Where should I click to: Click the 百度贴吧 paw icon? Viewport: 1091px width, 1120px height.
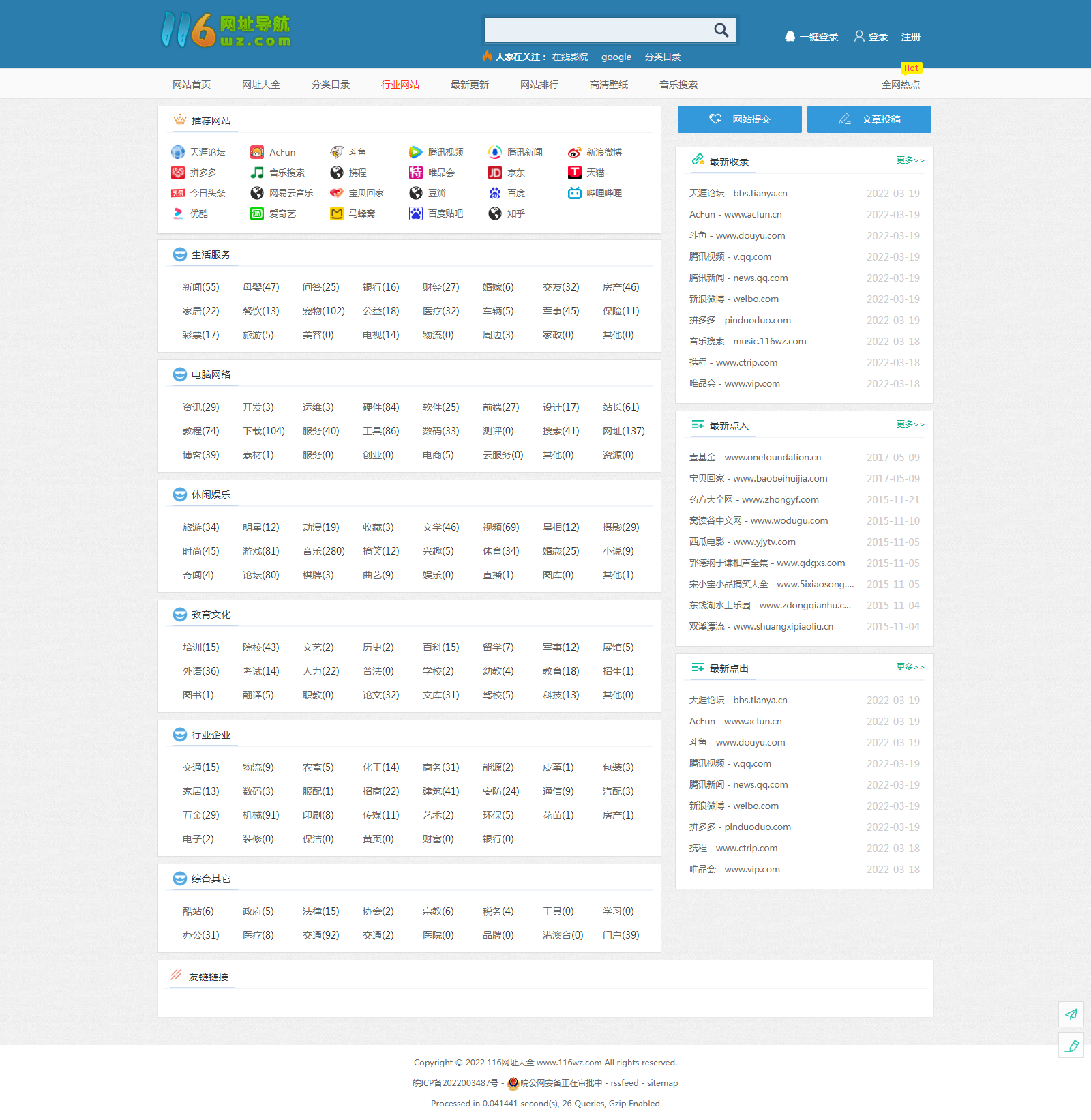416,213
